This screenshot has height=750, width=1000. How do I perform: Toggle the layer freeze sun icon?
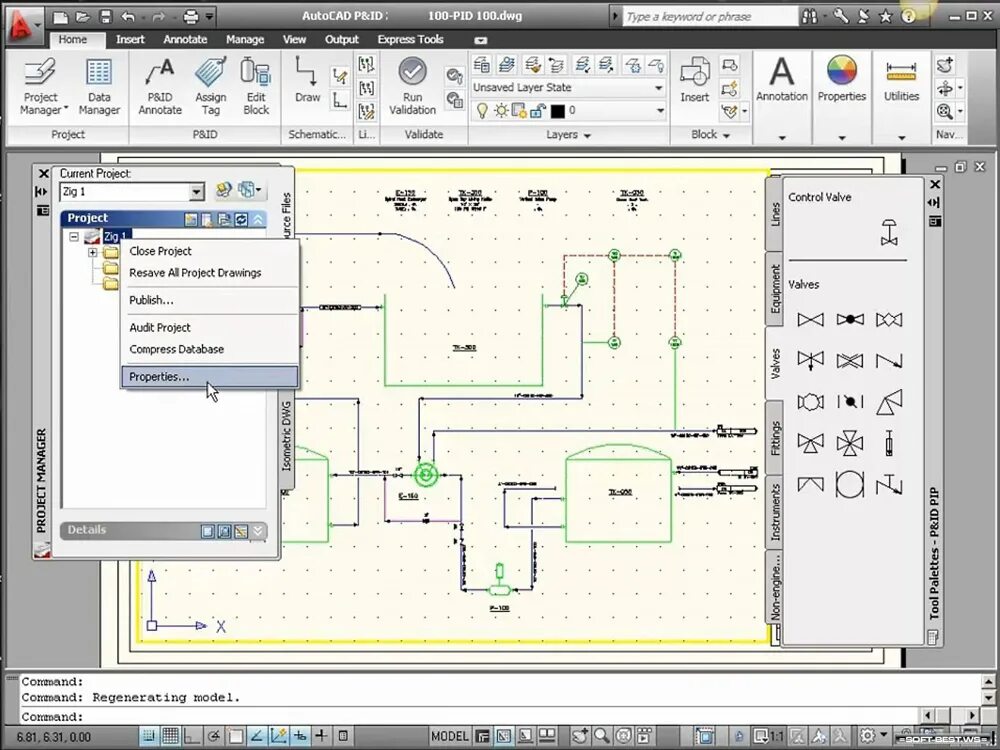tap(501, 112)
